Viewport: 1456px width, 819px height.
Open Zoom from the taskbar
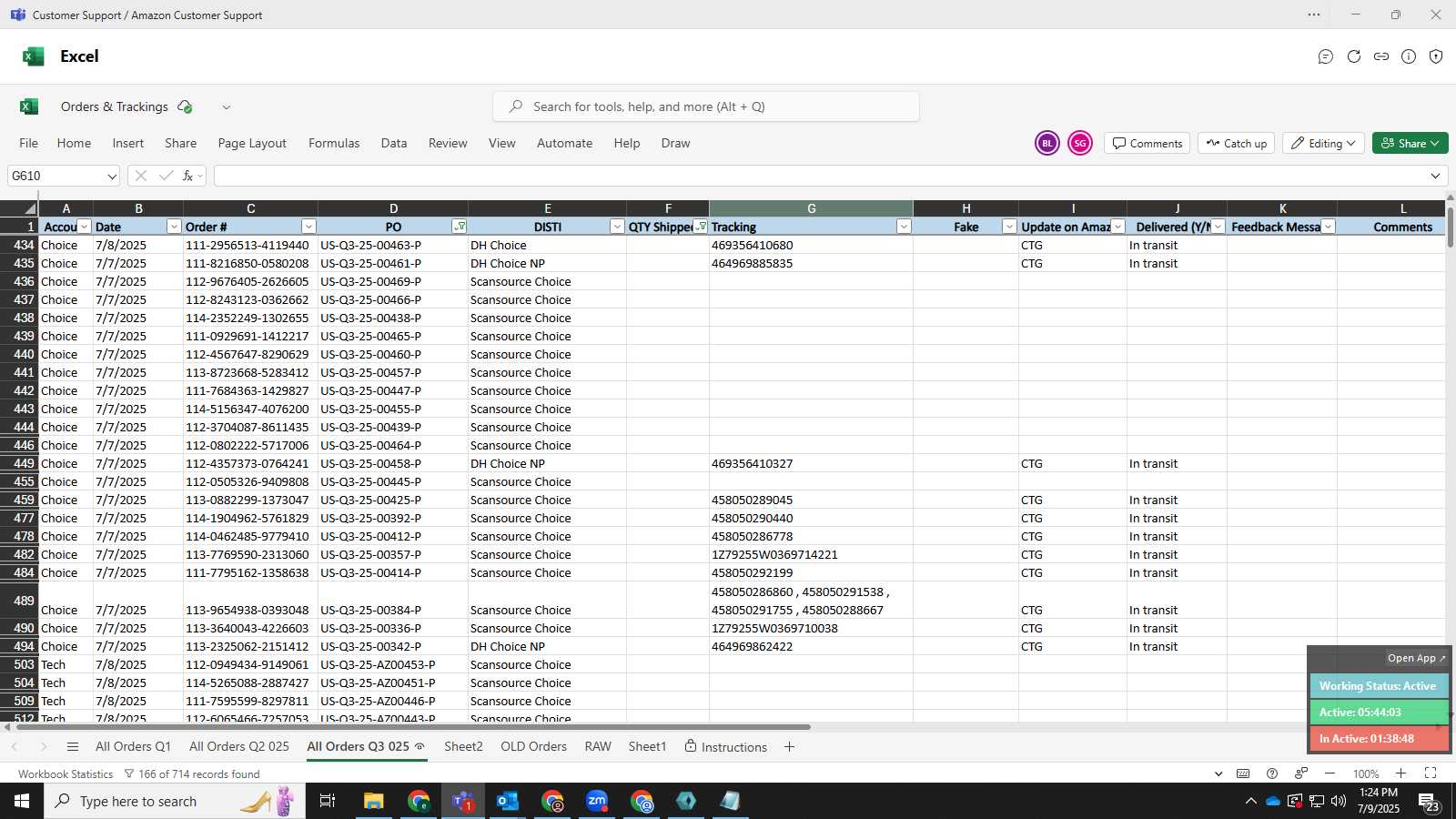pyautogui.click(x=597, y=801)
